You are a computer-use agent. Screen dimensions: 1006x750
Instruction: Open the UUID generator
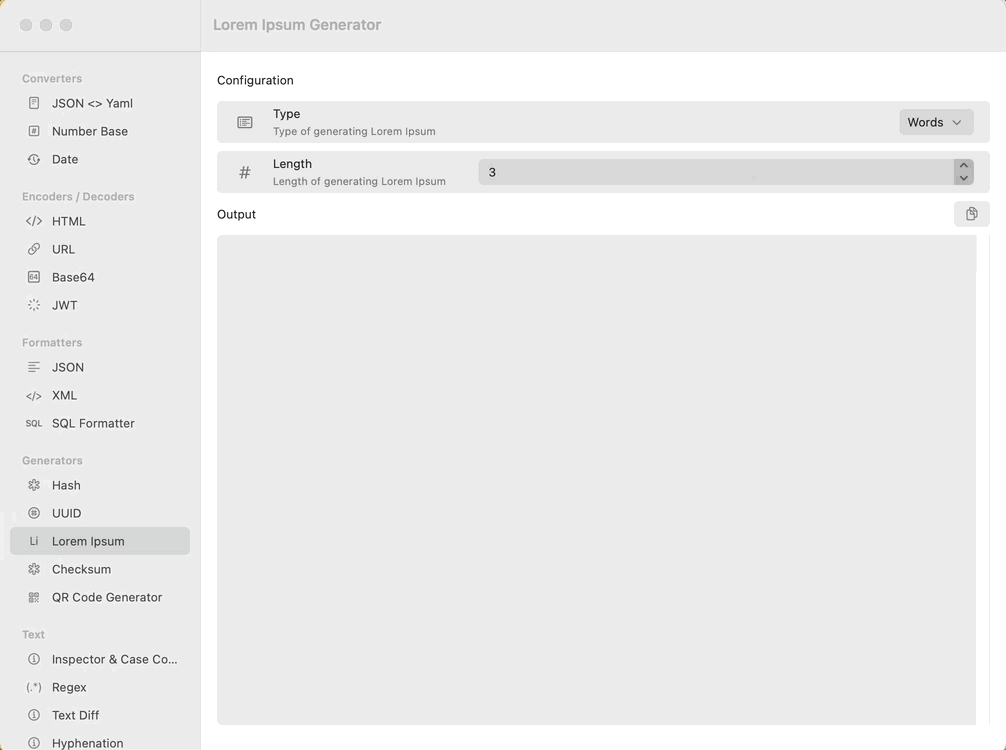(100, 513)
